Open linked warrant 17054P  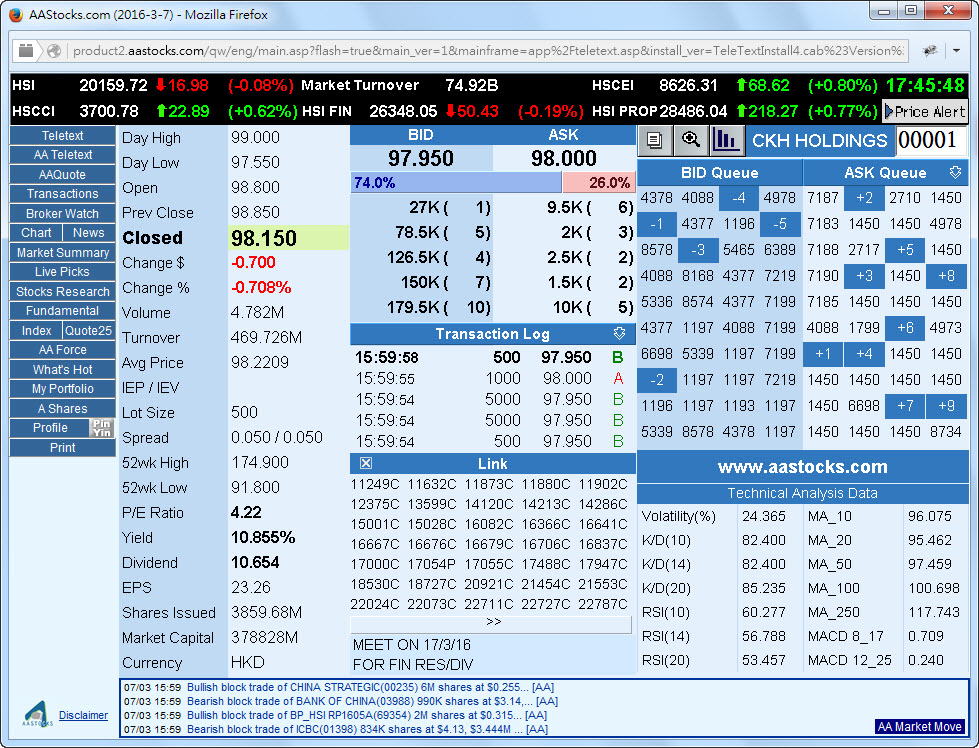coord(431,564)
